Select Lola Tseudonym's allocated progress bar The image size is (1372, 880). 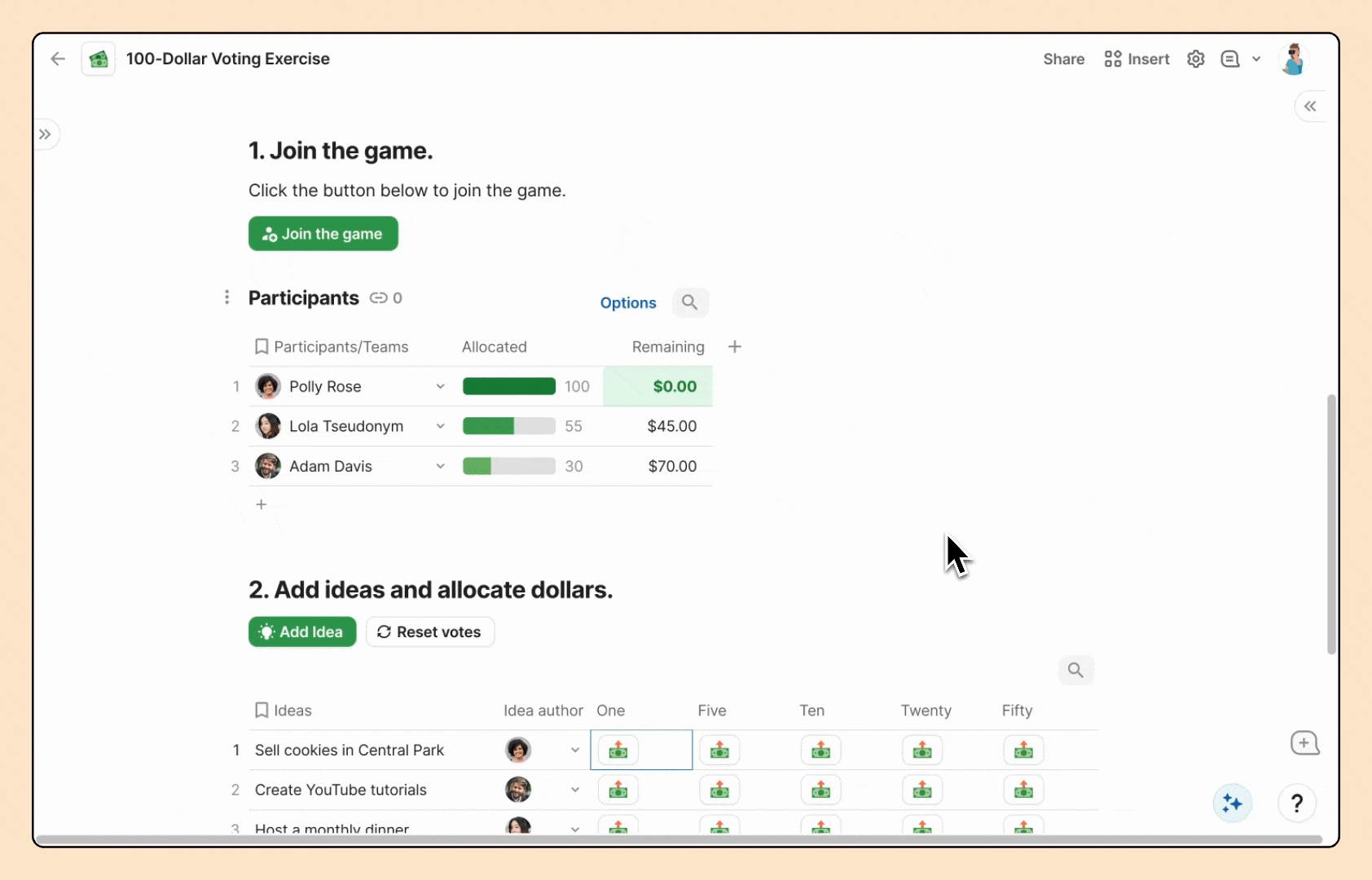click(x=509, y=426)
